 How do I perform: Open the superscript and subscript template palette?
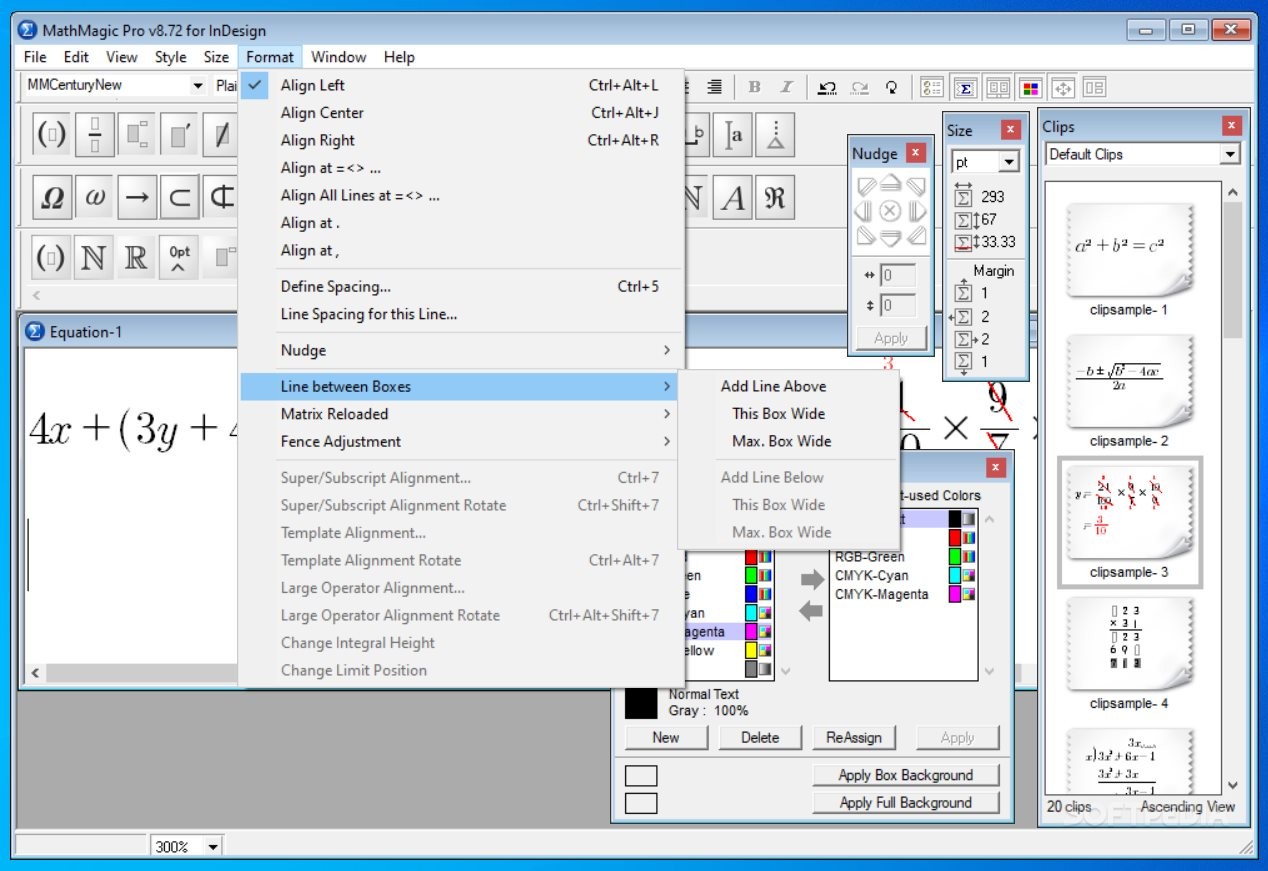coord(137,135)
